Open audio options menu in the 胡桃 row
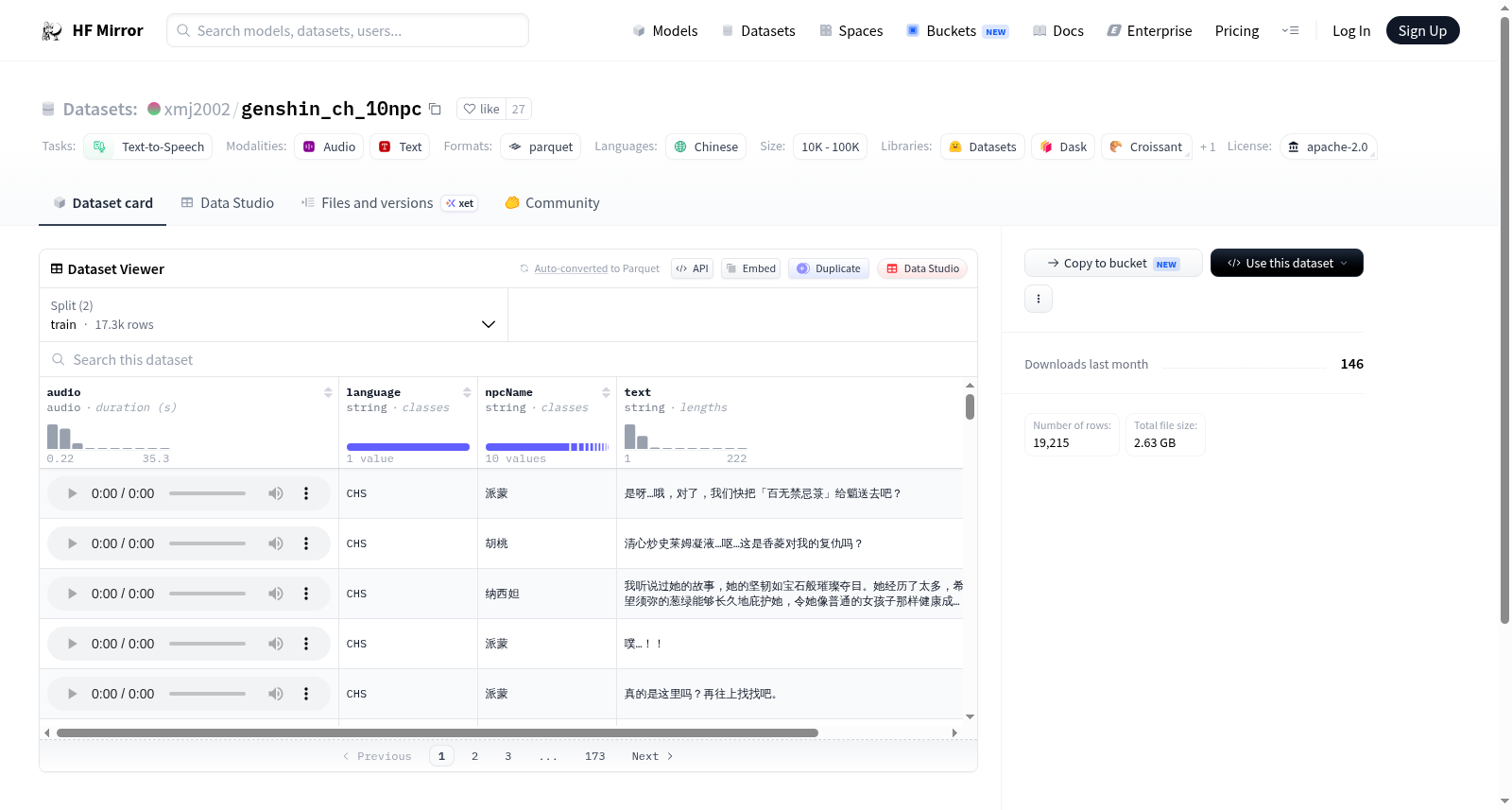The height and width of the screenshot is (810, 1512). [305, 543]
